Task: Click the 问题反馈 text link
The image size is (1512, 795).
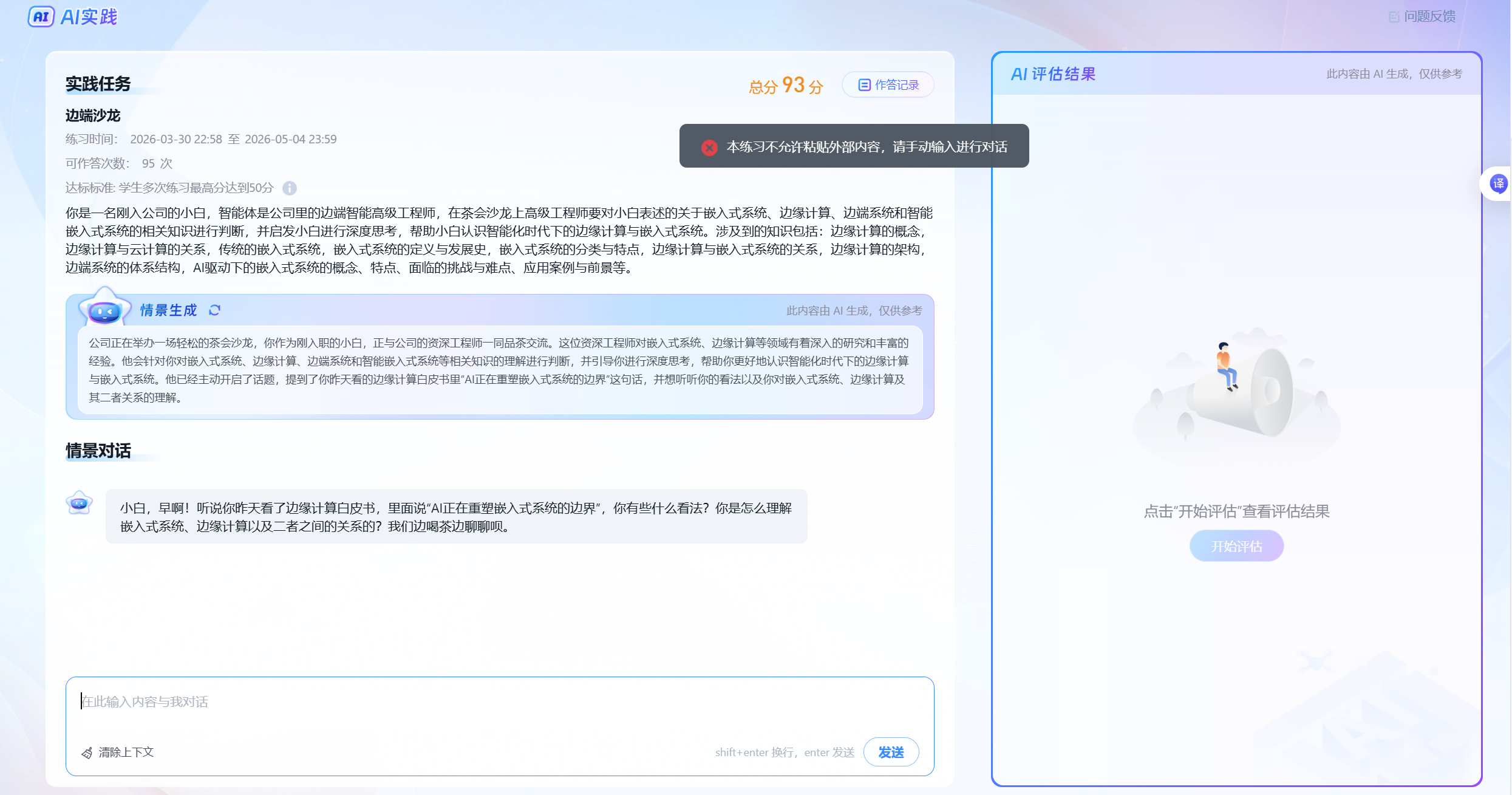Action: 1429,16
